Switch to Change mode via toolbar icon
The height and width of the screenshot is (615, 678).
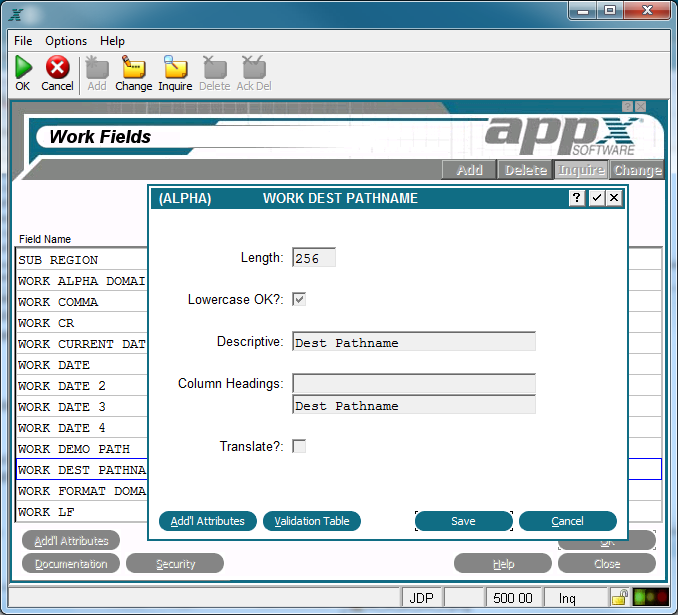133,68
